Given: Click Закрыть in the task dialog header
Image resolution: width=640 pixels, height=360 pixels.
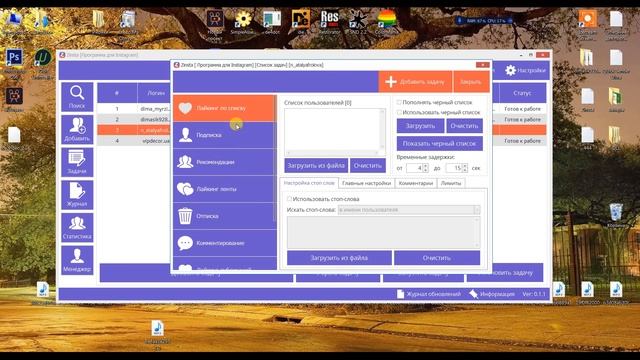Looking at the screenshot, I should (471, 82).
